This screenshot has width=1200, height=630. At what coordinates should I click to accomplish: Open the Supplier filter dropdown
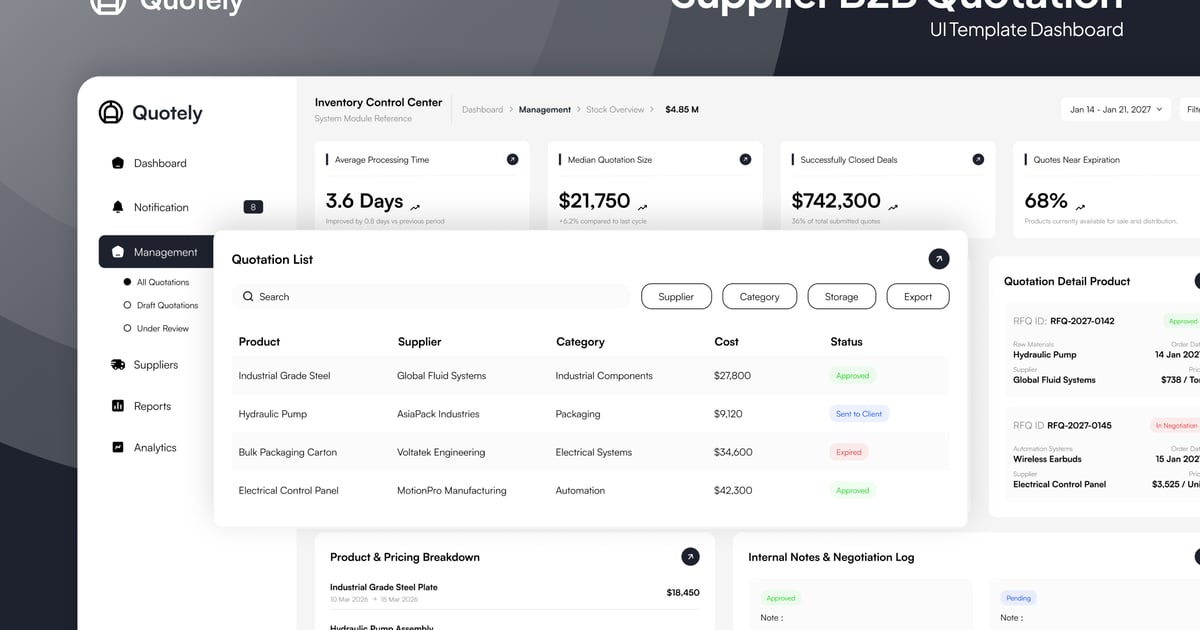pos(676,296)
